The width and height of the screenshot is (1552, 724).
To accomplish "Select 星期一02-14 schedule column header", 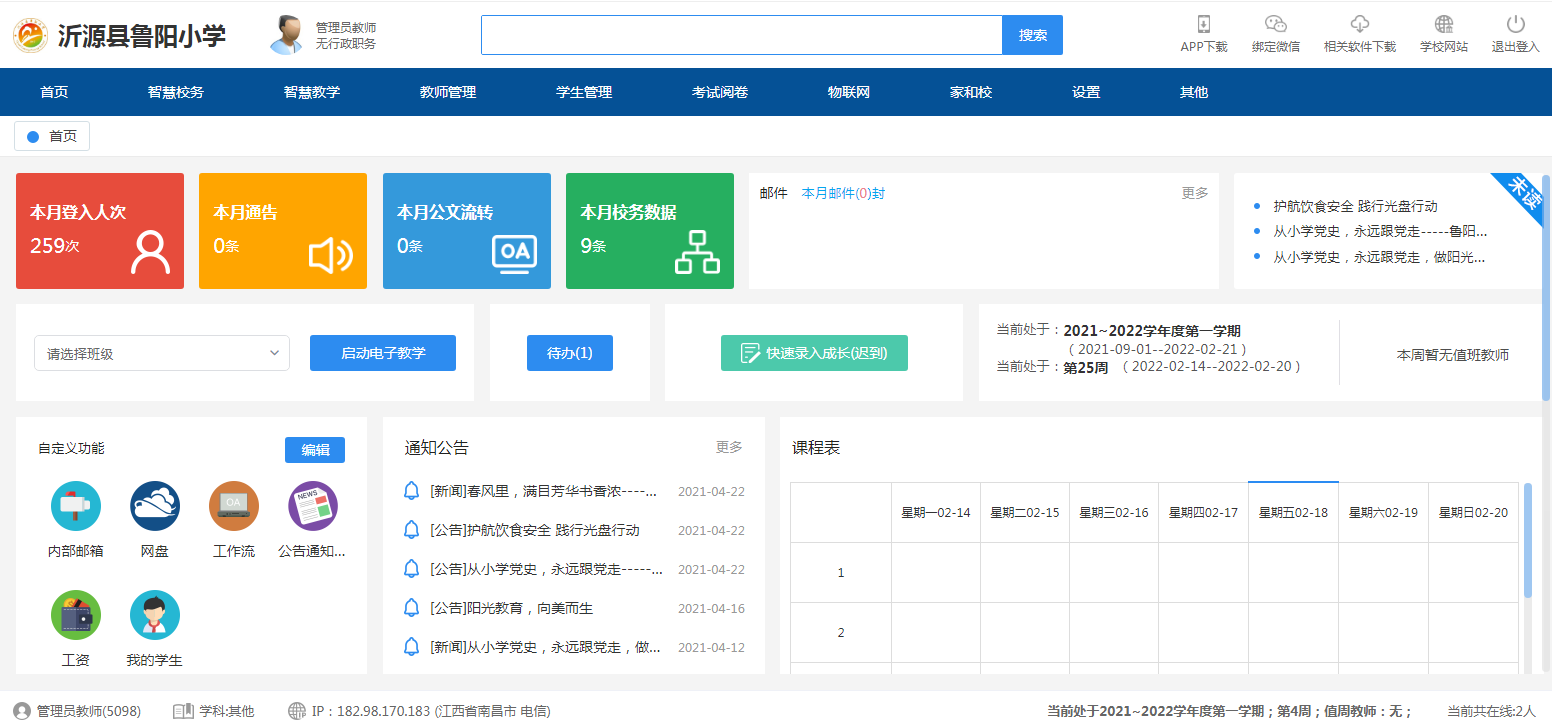I will (x=936, y=512).
